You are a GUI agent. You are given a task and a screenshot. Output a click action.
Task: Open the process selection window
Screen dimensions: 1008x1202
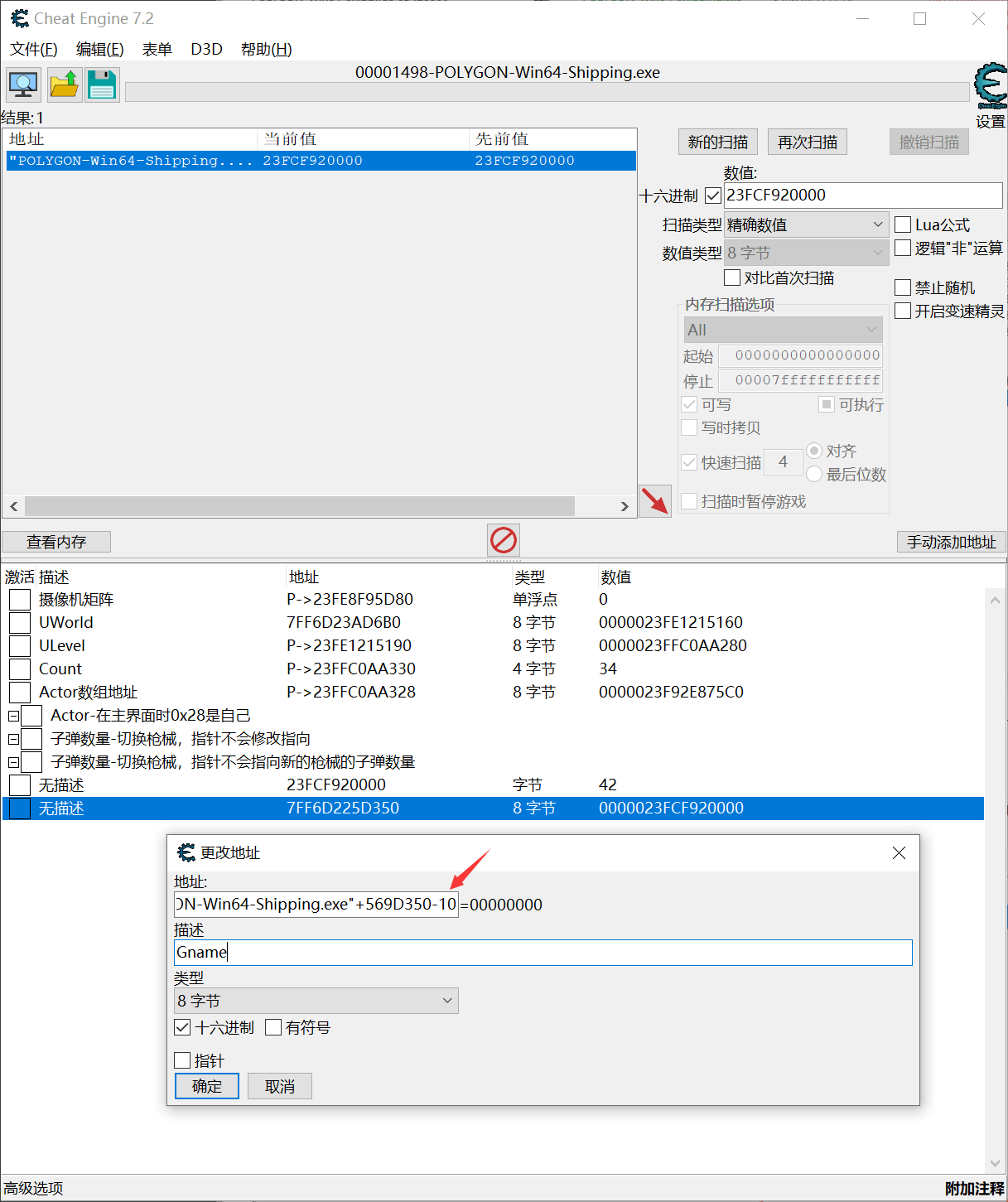point(22,84)
